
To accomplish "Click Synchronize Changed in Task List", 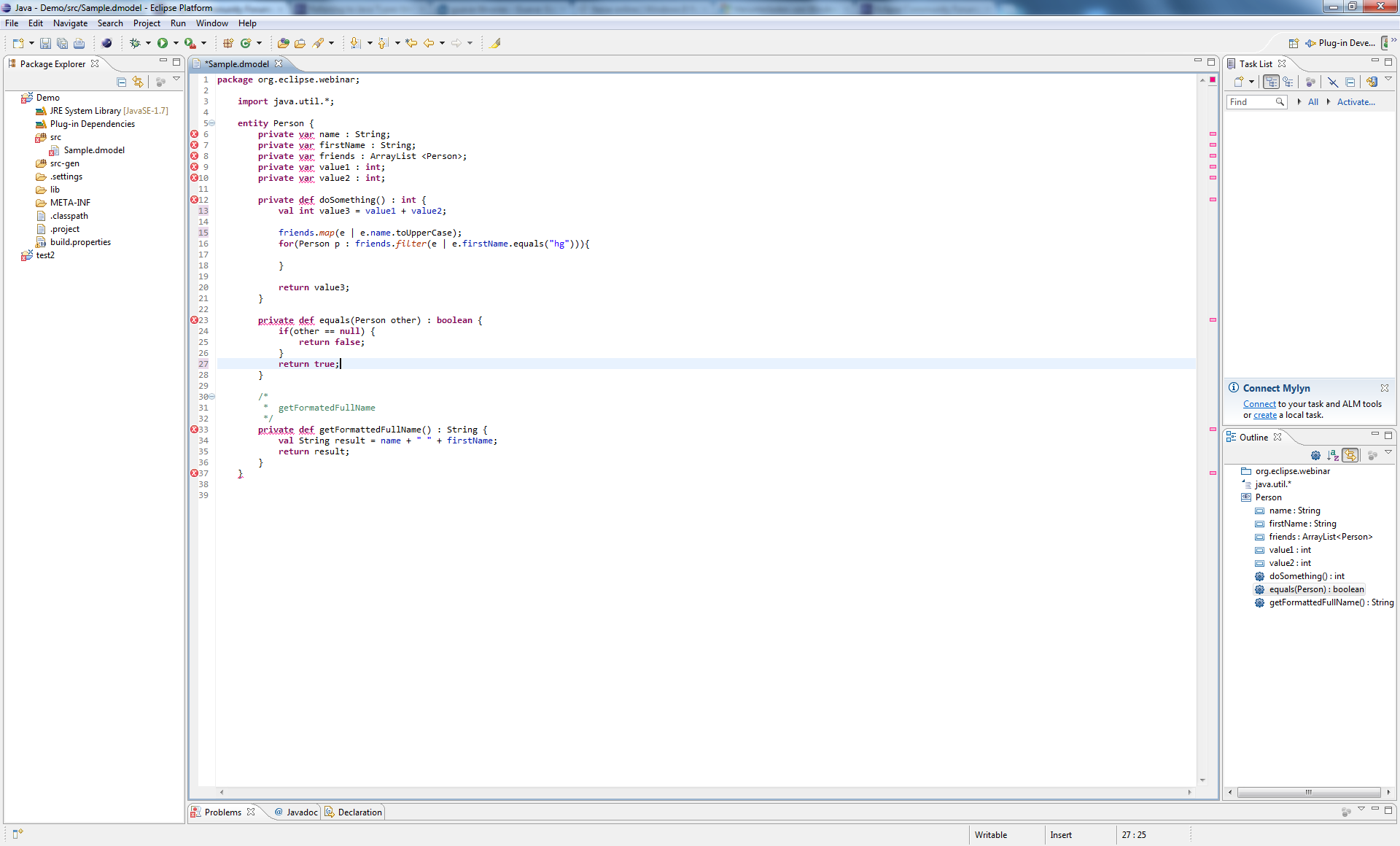I will (x=1372, y=82).
